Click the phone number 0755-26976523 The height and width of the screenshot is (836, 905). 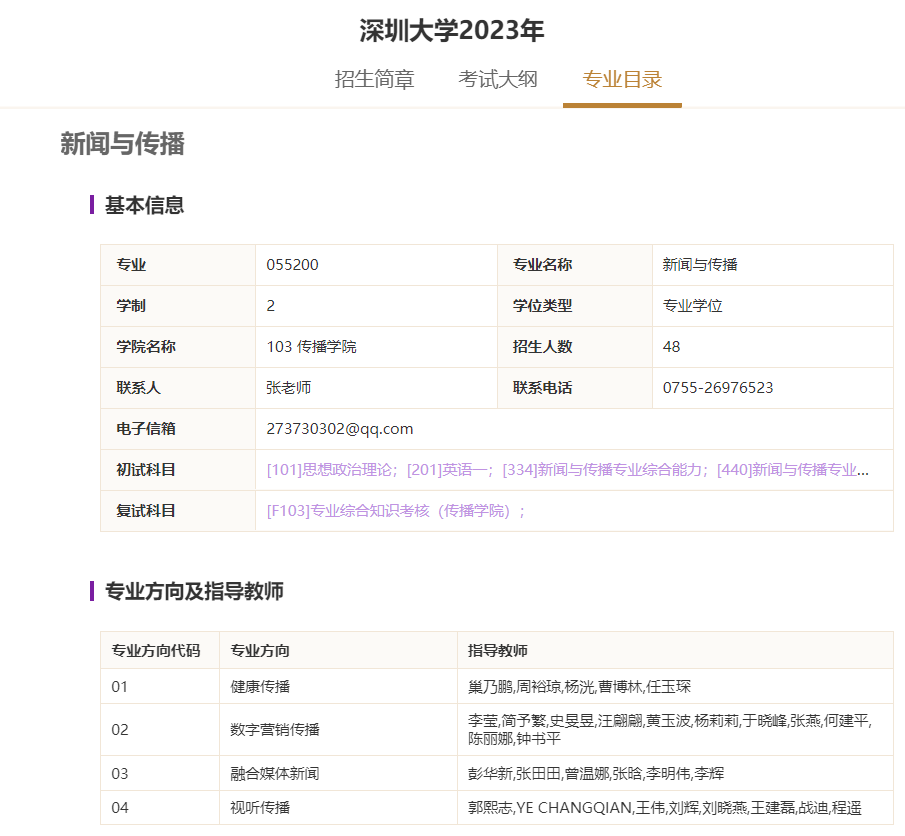click(718, 388)
